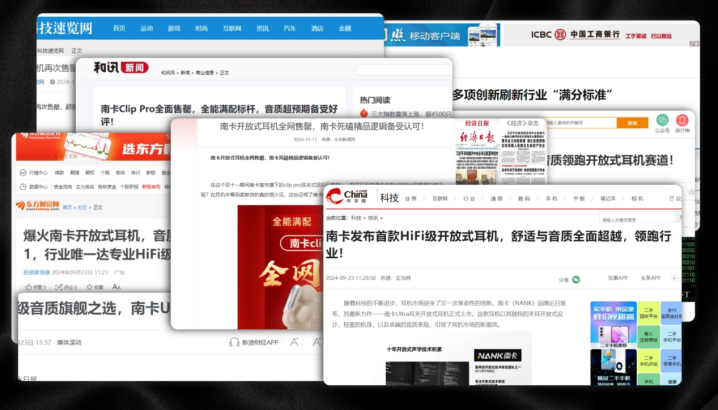Open the red 排行榜 icon

point(682,120)
